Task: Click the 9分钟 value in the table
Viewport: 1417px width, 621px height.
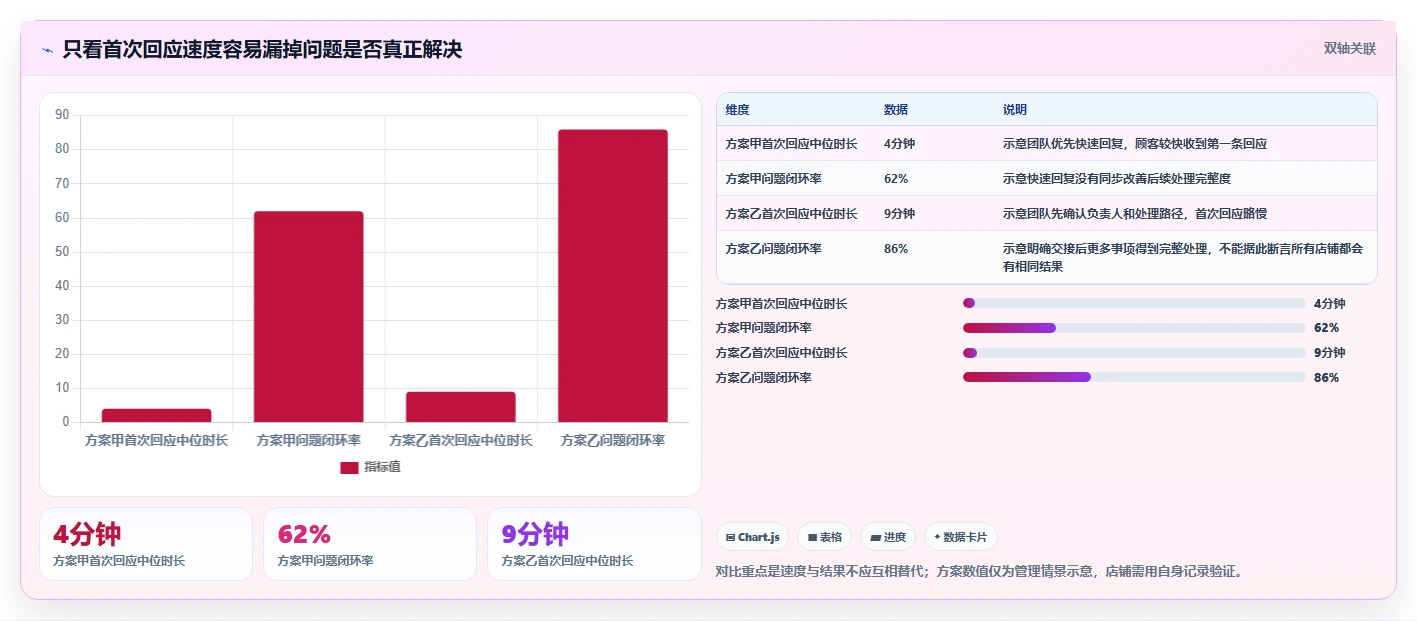Action: pyautogui.click(x=899, y=214)
